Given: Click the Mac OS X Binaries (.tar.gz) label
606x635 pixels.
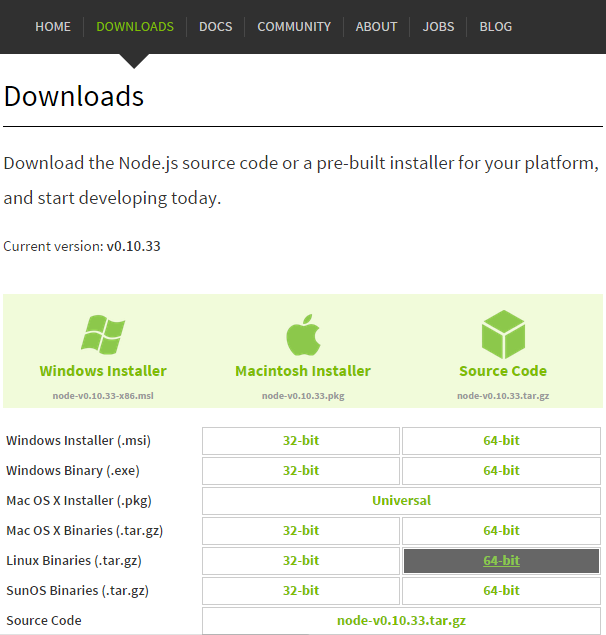Looking at the screenshot, I should click(85, 531).
